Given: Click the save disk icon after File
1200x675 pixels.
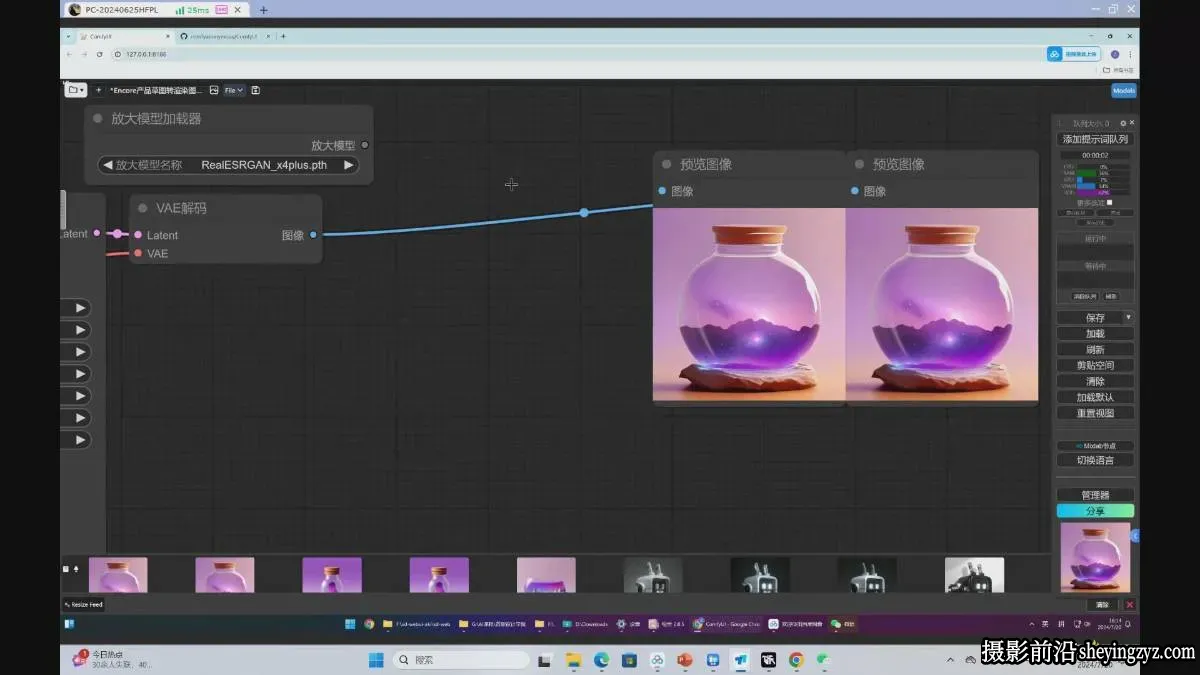Looking at the screenshot, I should point(255,90).
